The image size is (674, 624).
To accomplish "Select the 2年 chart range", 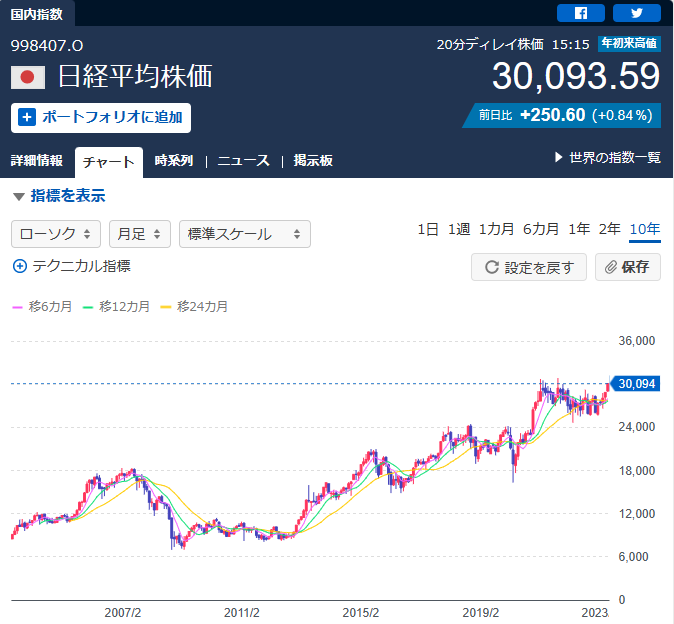I will [610, 229].
